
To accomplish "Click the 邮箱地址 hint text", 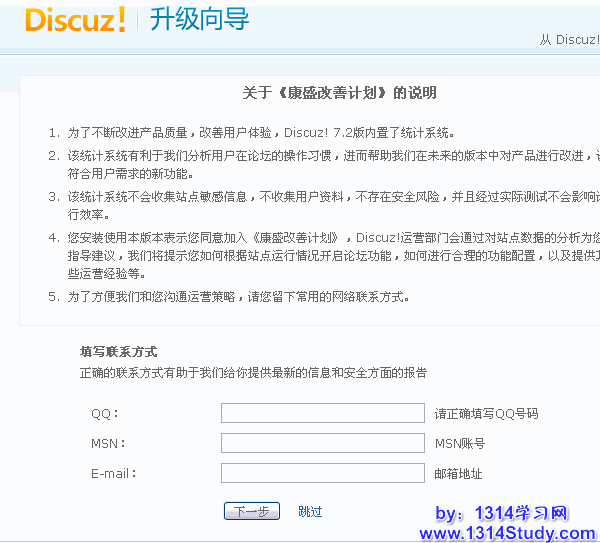I will 458,474.
